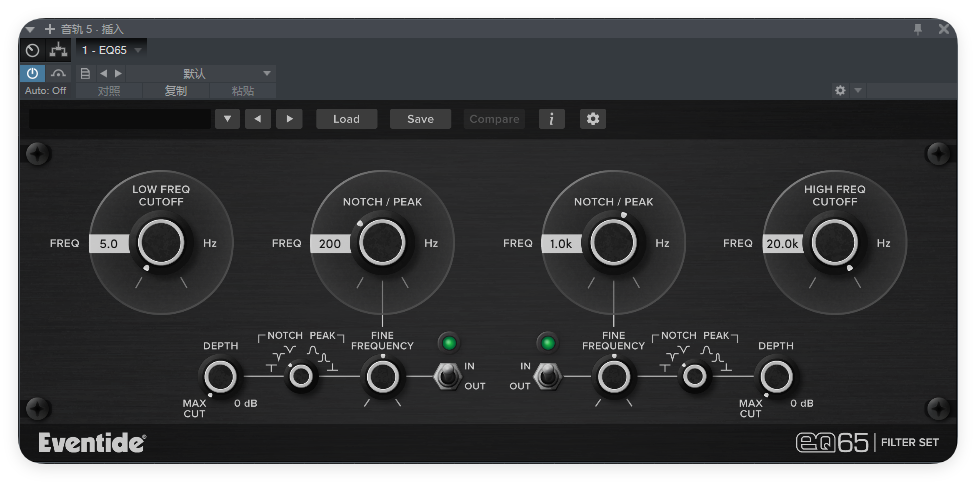Viewport: 976px width, 482px height.
Task: Open the 默认 preset dropdown
Action: (x=201, y=73)
